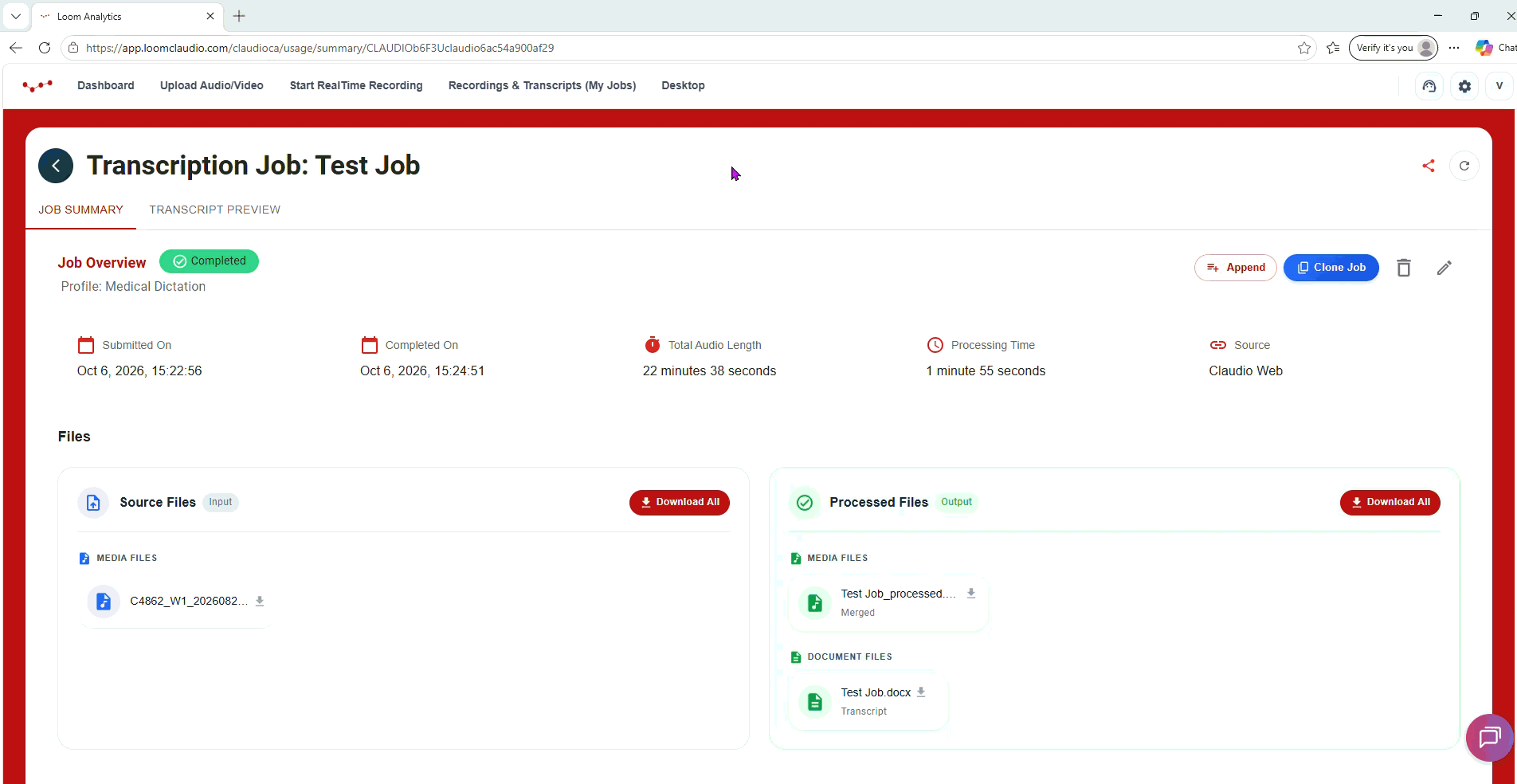Refresh the transcription job page
Viewport: 1517px width, 784px height.
(1464, 166)
